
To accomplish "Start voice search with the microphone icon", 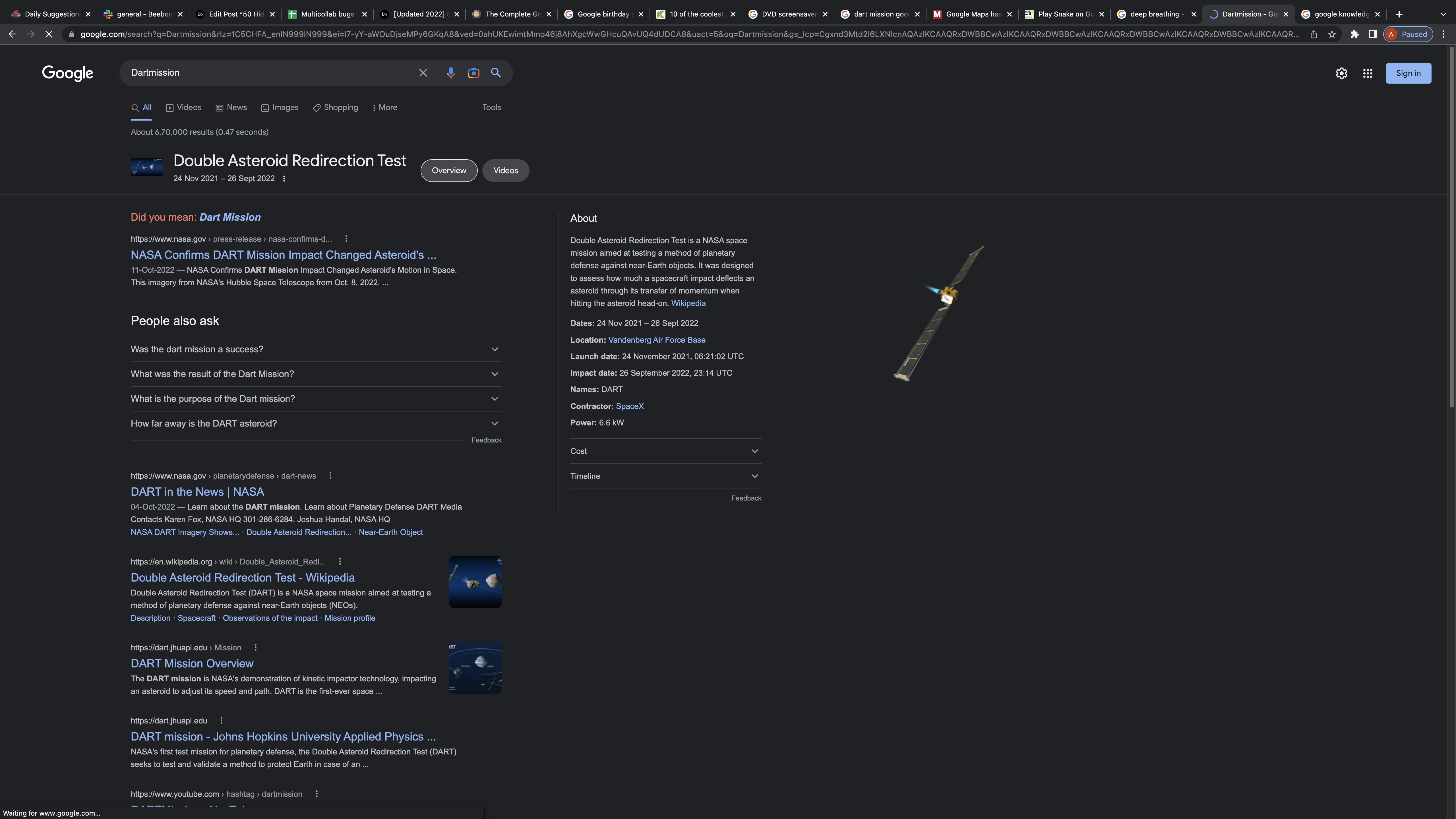I will point(450,72).
